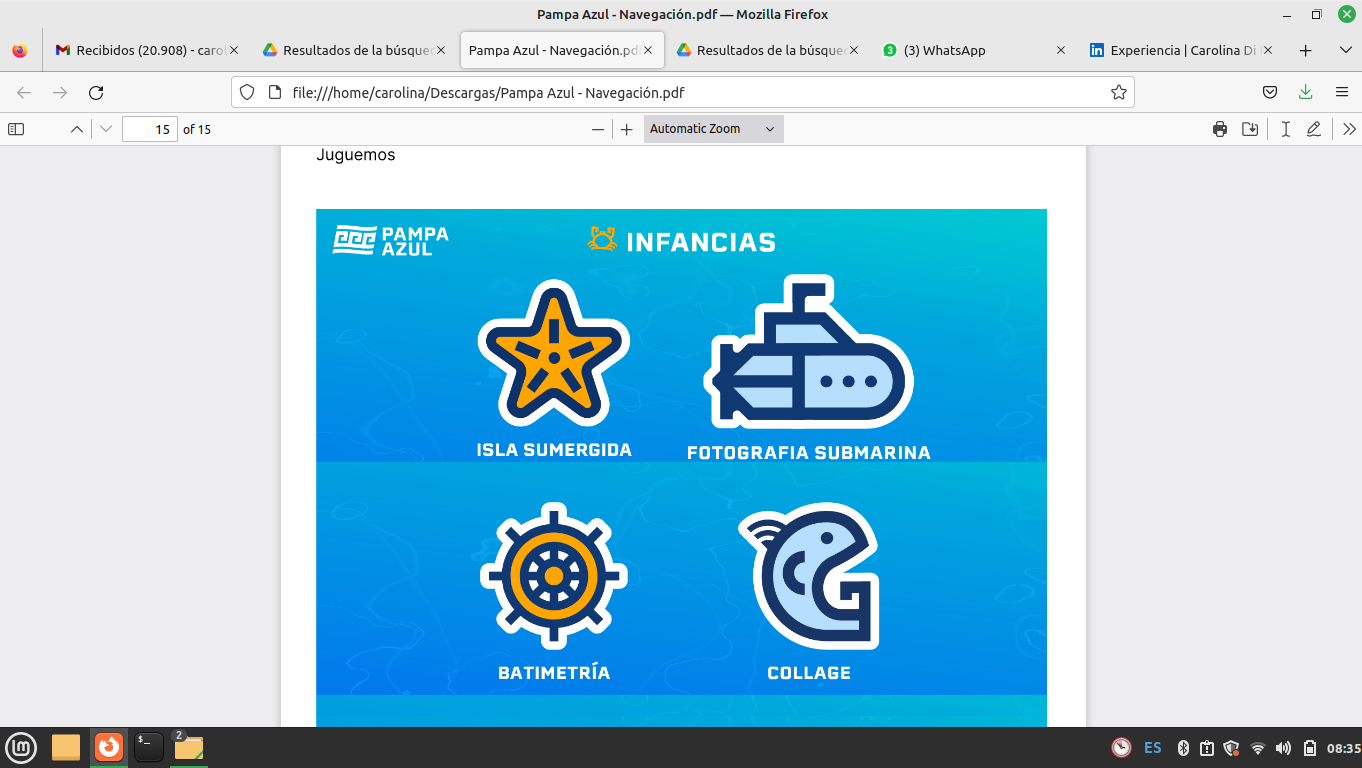Toggle the PDF sidebar
1362x768 pixels.
coord(16,129)
